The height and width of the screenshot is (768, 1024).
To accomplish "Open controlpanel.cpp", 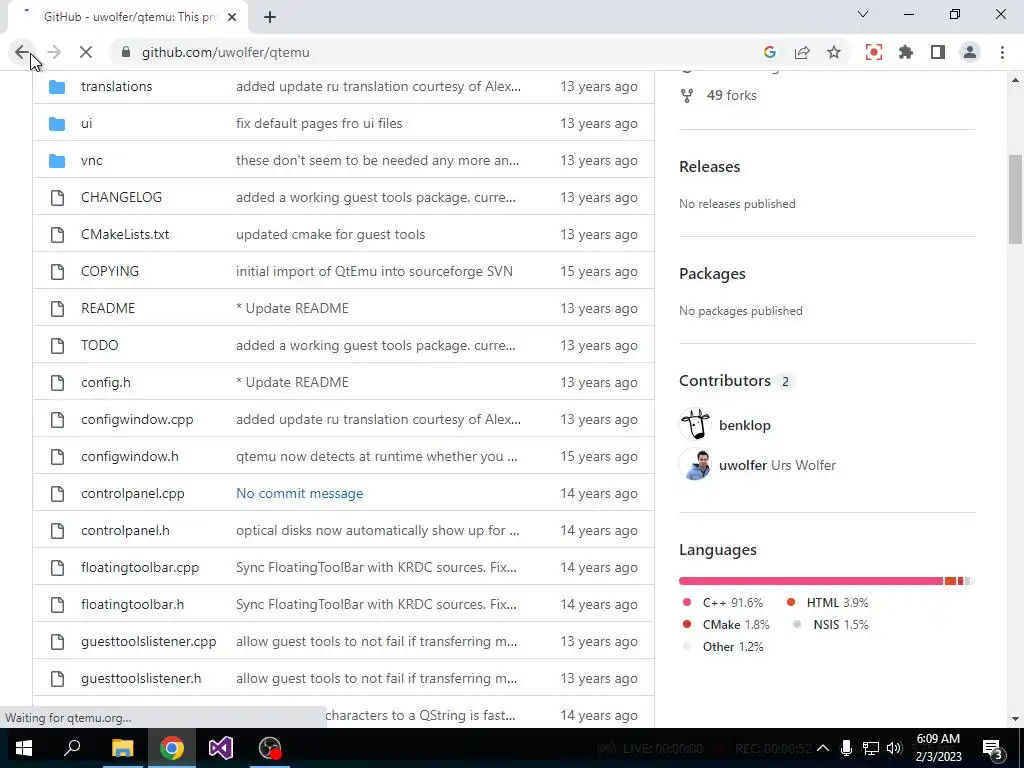I will coord(133,493).
